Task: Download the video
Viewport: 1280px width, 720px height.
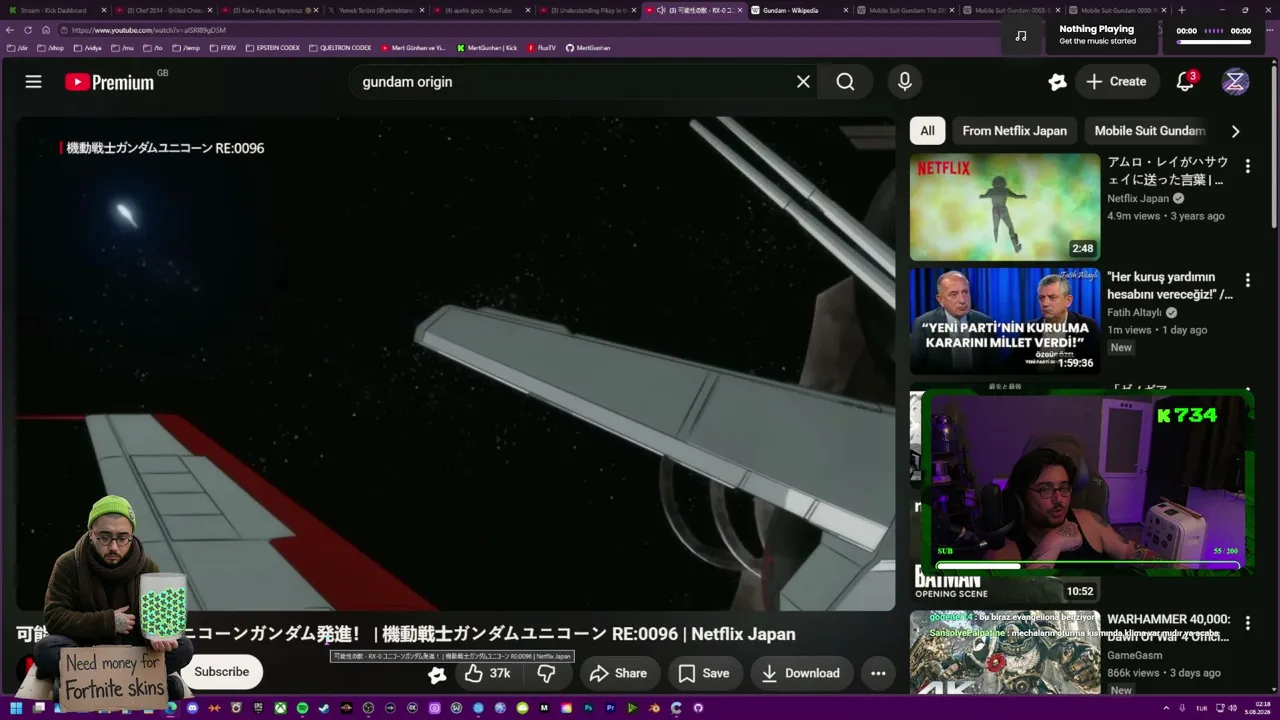Action: (x=800, y=673)
